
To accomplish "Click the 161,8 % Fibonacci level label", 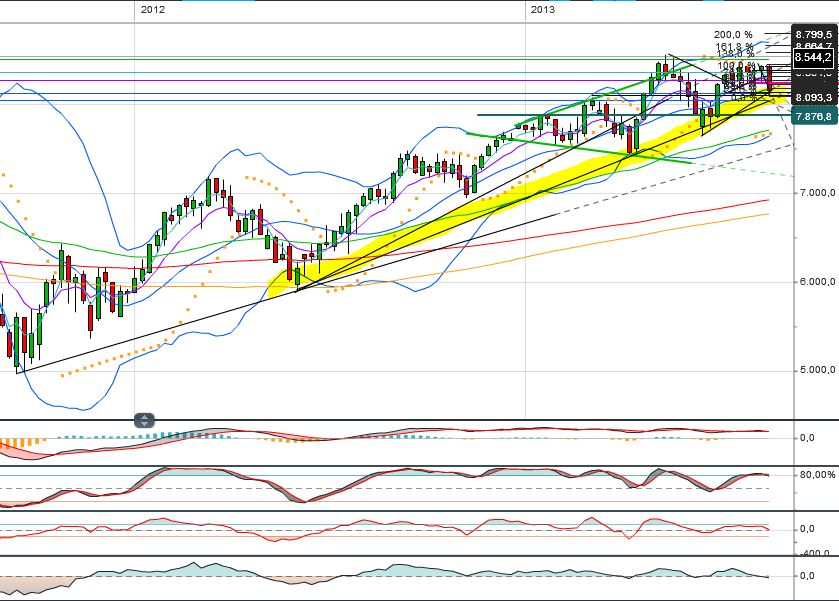I will (734, 46).
